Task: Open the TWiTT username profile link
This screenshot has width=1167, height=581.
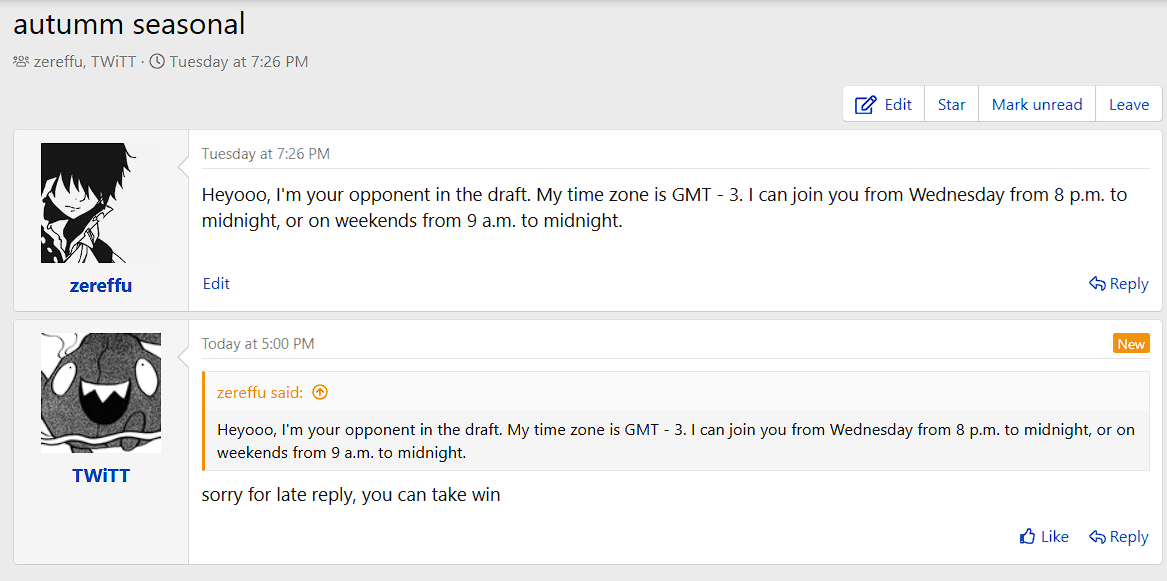Action: (101, 476)
